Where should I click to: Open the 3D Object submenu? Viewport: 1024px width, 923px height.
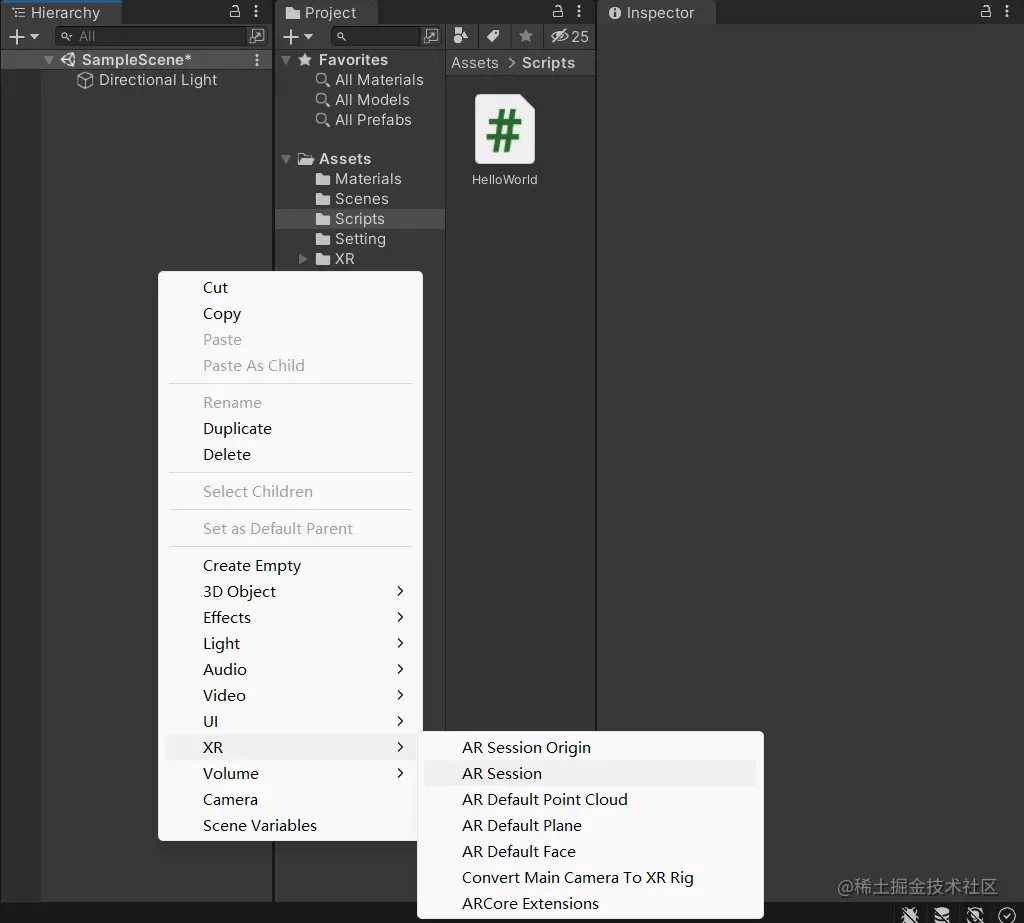point(290,591)
